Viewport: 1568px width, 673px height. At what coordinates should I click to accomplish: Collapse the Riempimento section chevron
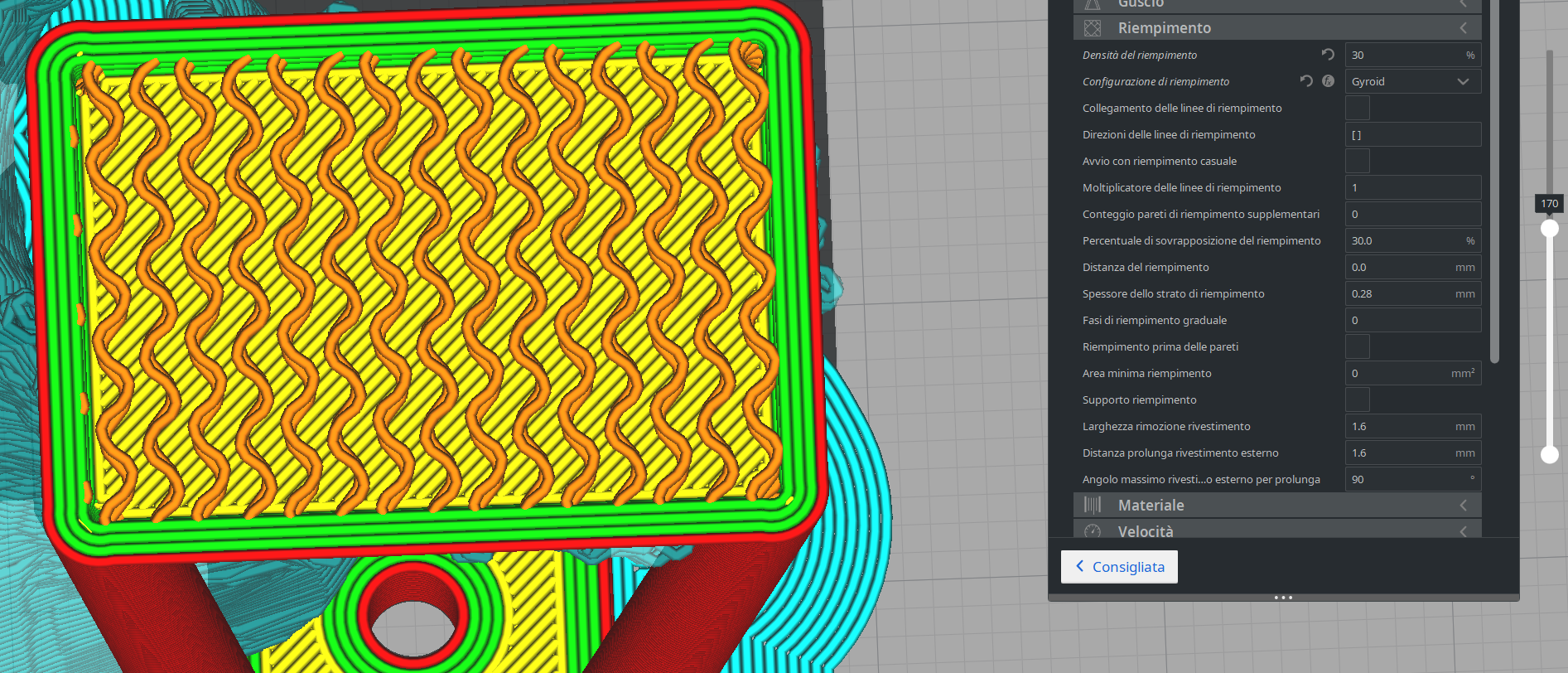click(x=1464, y=28)
